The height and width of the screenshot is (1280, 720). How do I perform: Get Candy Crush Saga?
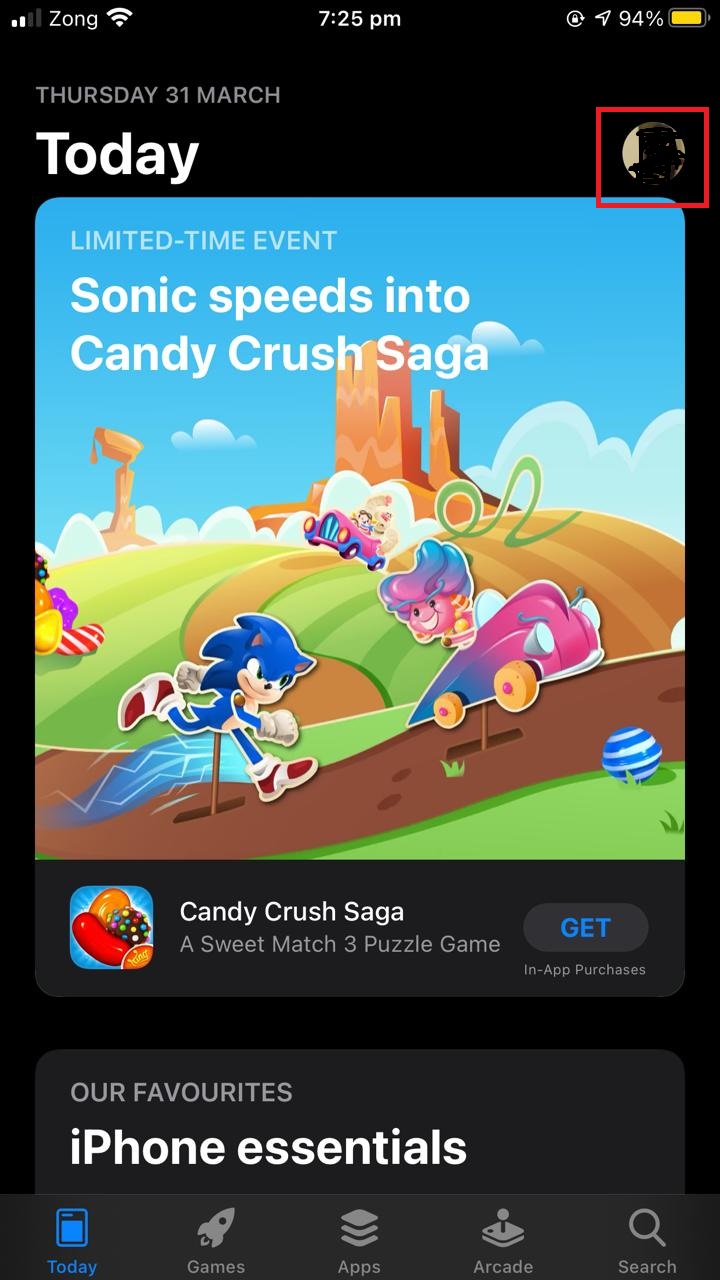click(x=586, y=928)
